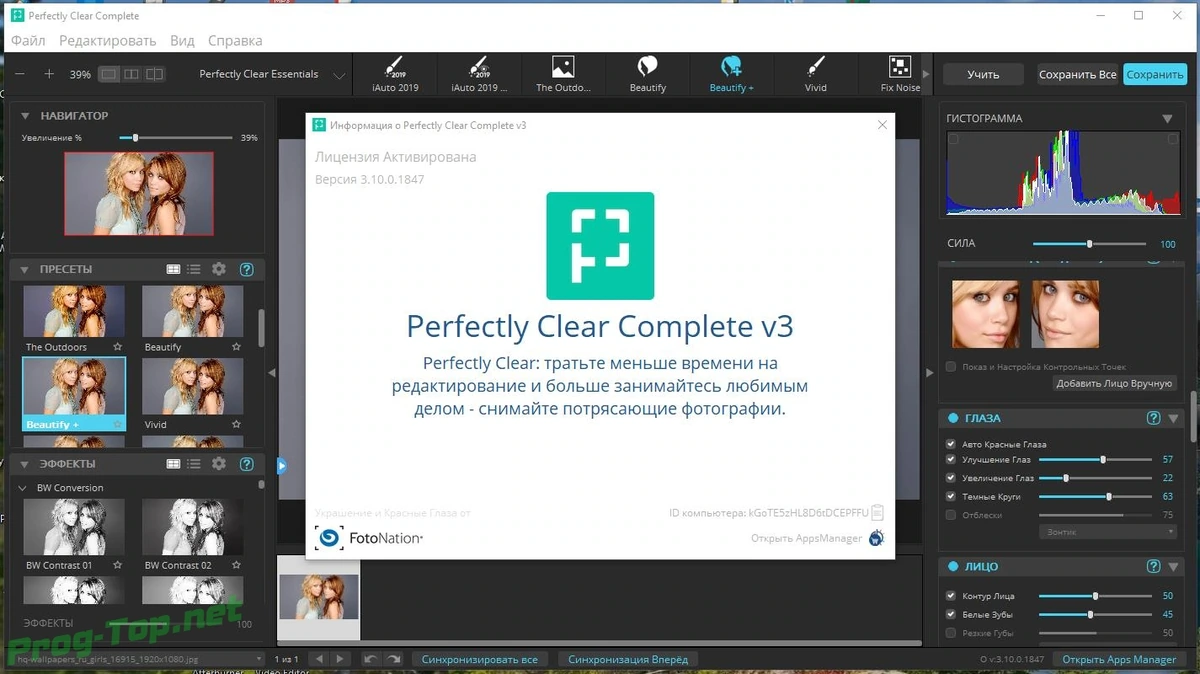Enable the Отблески checkbox
The image size is (1200, 674).
click(951, 515)
